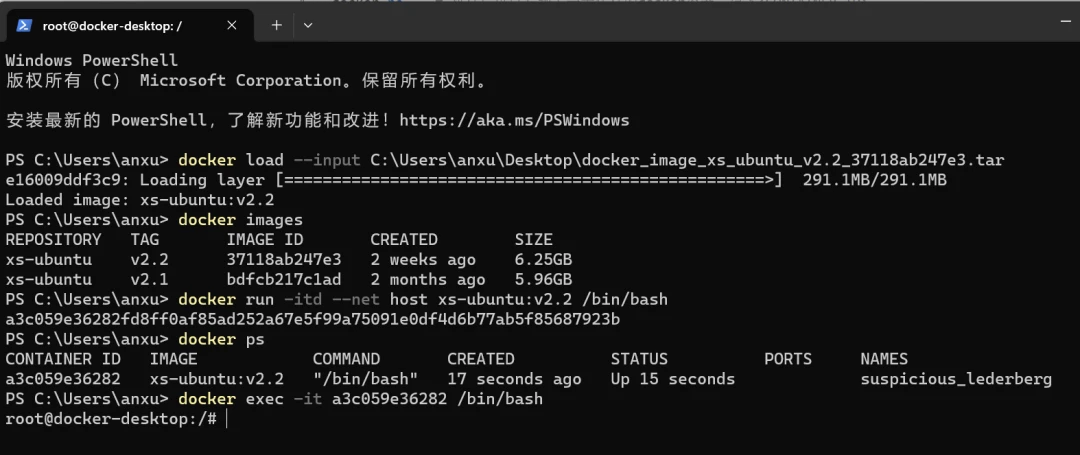
Task: Click the 'Up 15 seconds' status
Action: point(673,379)
